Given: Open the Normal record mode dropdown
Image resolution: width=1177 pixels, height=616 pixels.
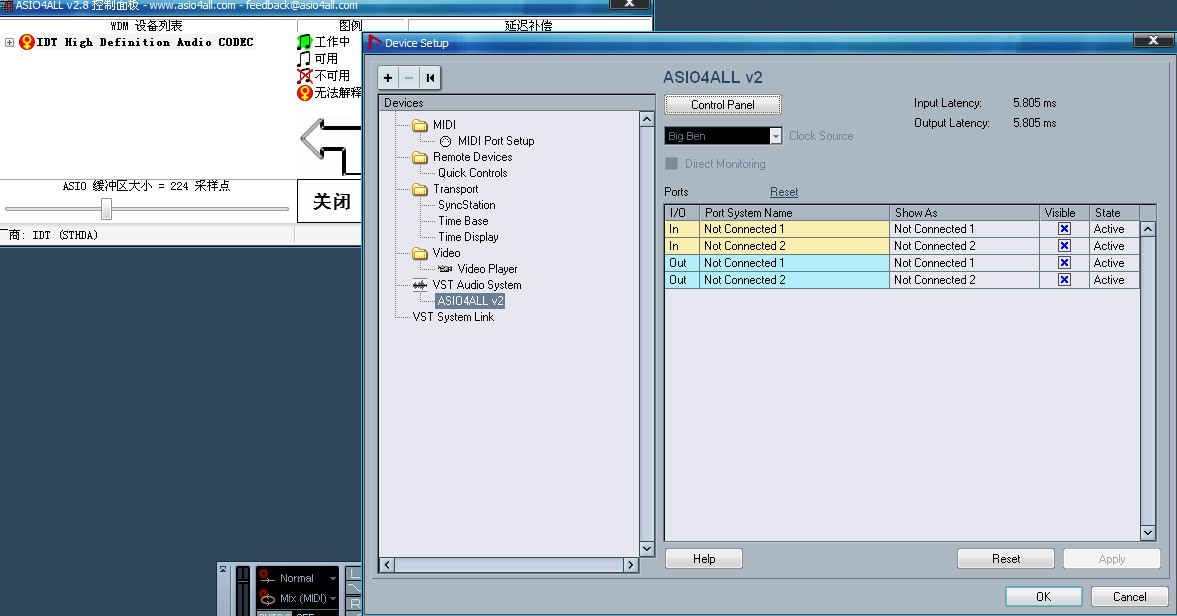Looking at the screenshot, I should [x=333, y=578].
